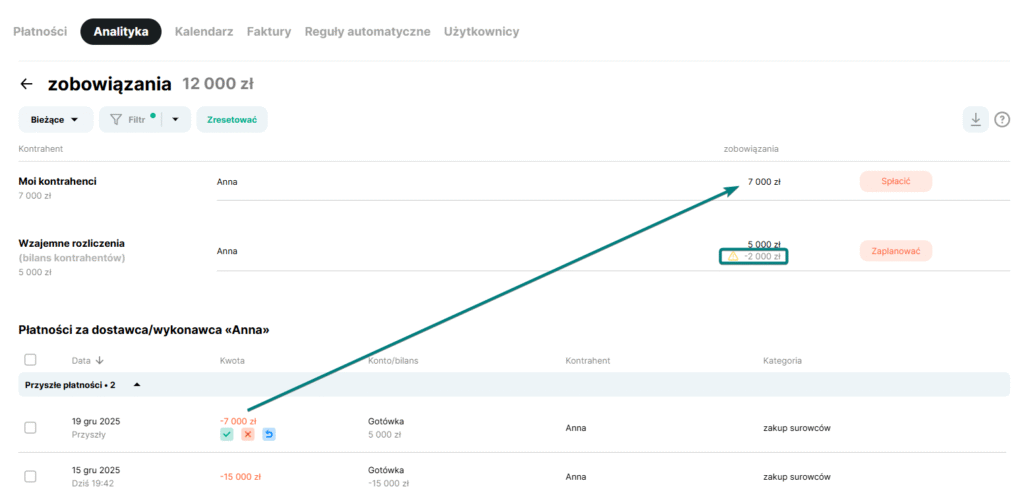Click the download icon in the toolbar
The width and height of the screenshot is (1024, 489).
975,119
